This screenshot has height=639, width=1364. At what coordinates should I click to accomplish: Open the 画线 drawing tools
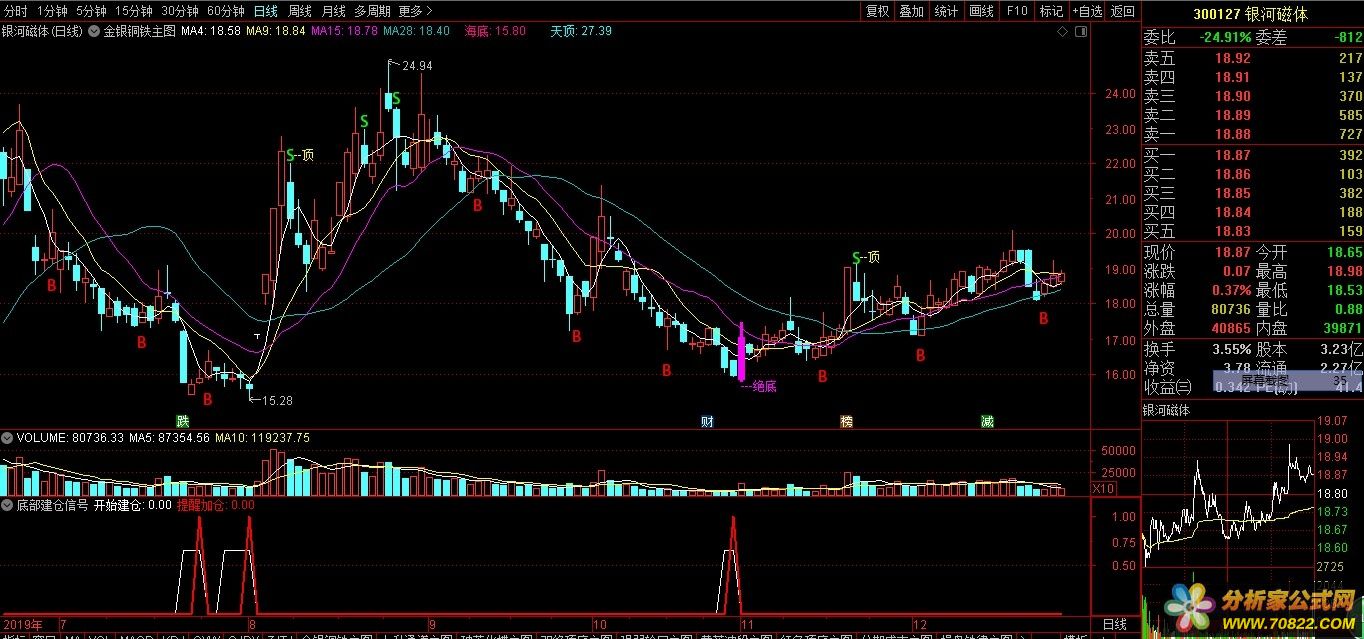(981, 11)
